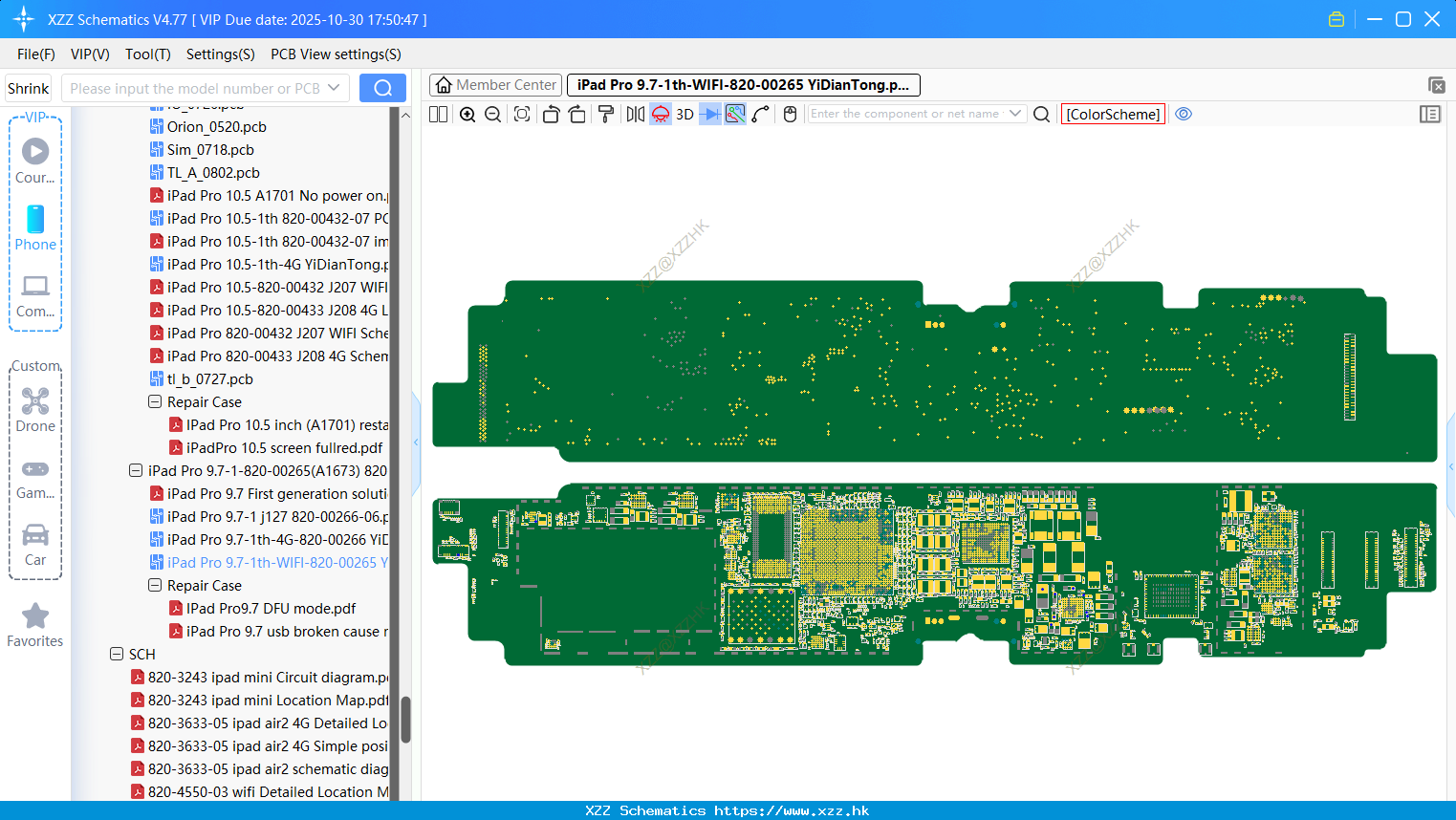Image resolution: width=1456 pixels, height=820 pixels.
Task: Open iPad Pro 9.7 usb broken cause file
Action: [x=279, y=632]
